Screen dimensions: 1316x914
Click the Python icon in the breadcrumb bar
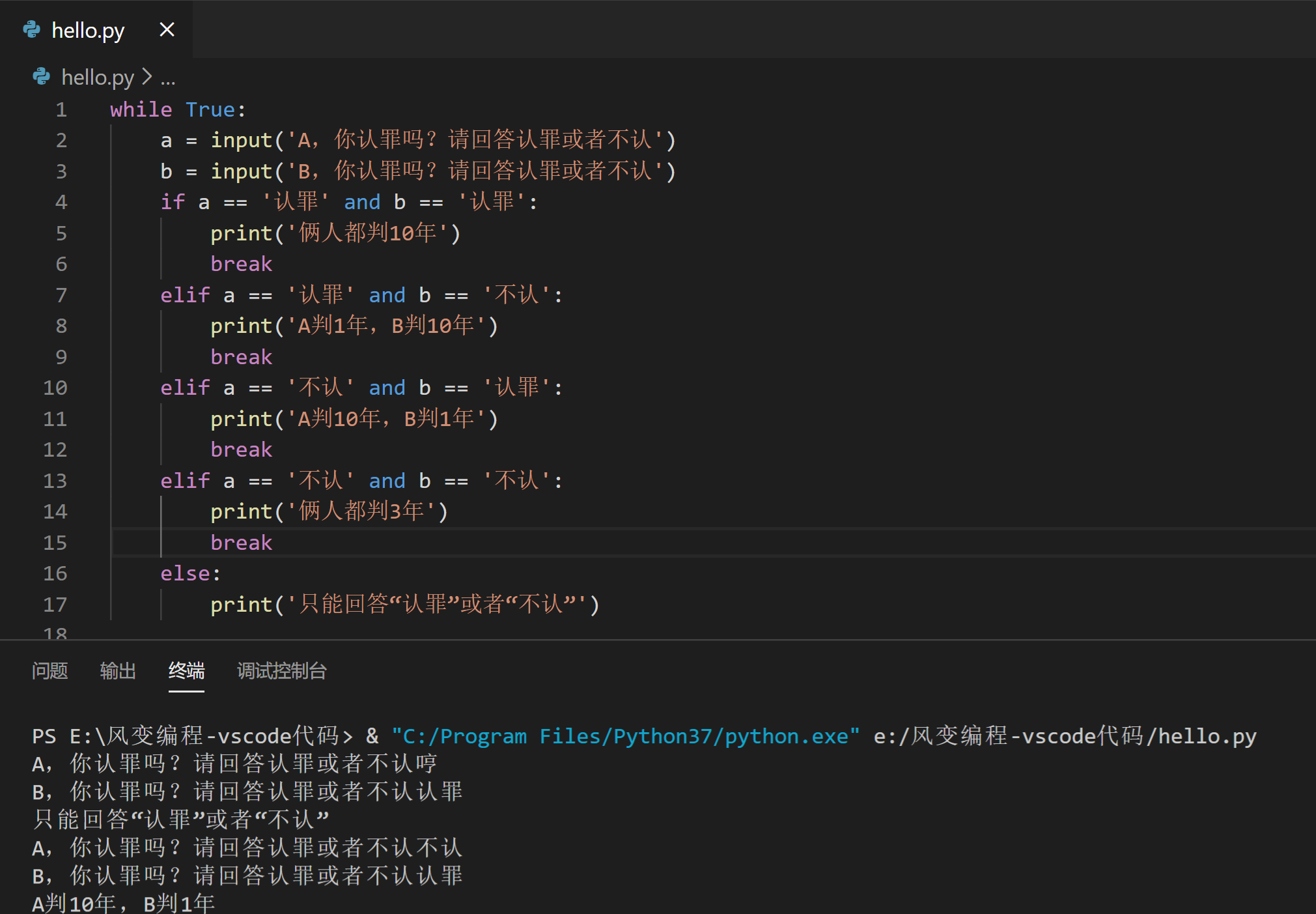point(41,77)
